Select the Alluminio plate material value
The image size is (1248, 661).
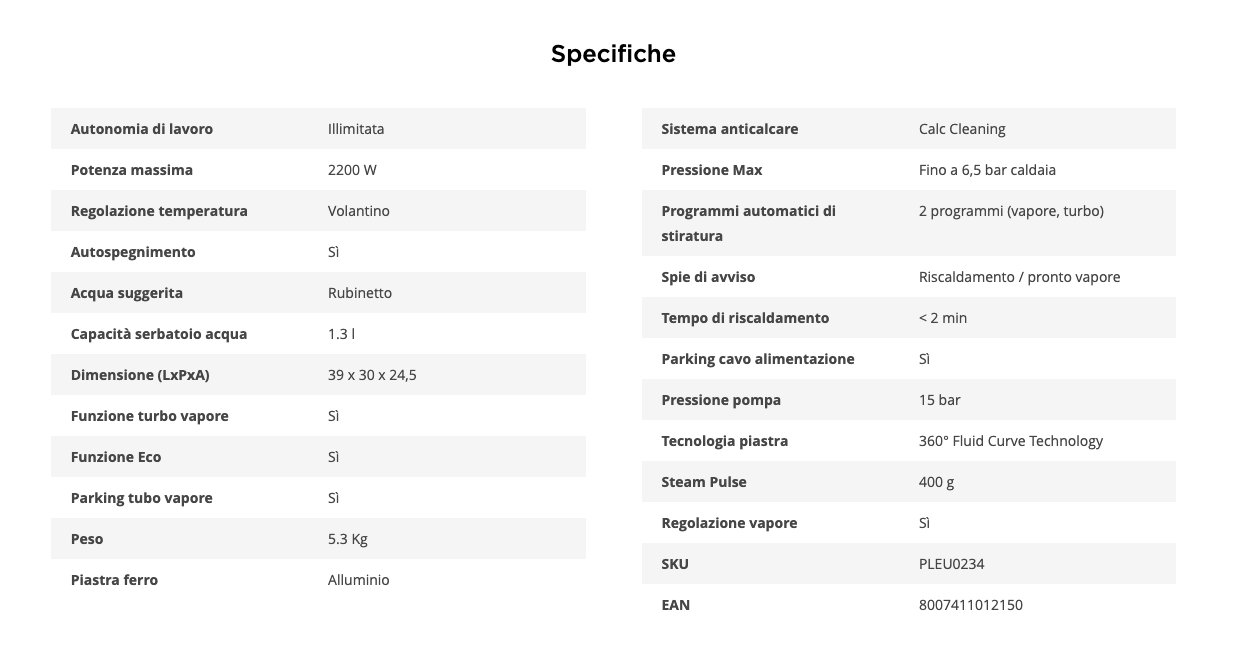(359, 580)
